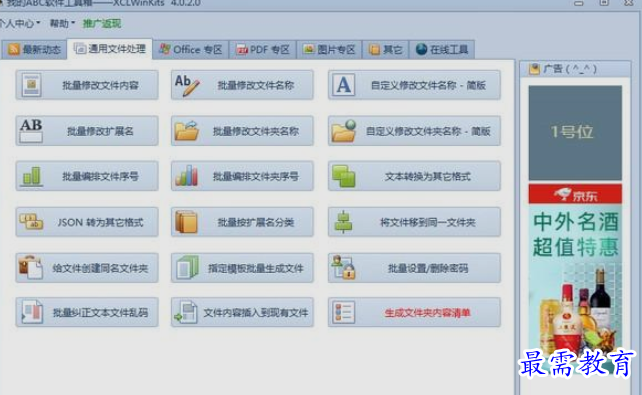642x395 pixels.
Task: Open the 个人中心 dropdown menu
Action: tap(20, 23)
